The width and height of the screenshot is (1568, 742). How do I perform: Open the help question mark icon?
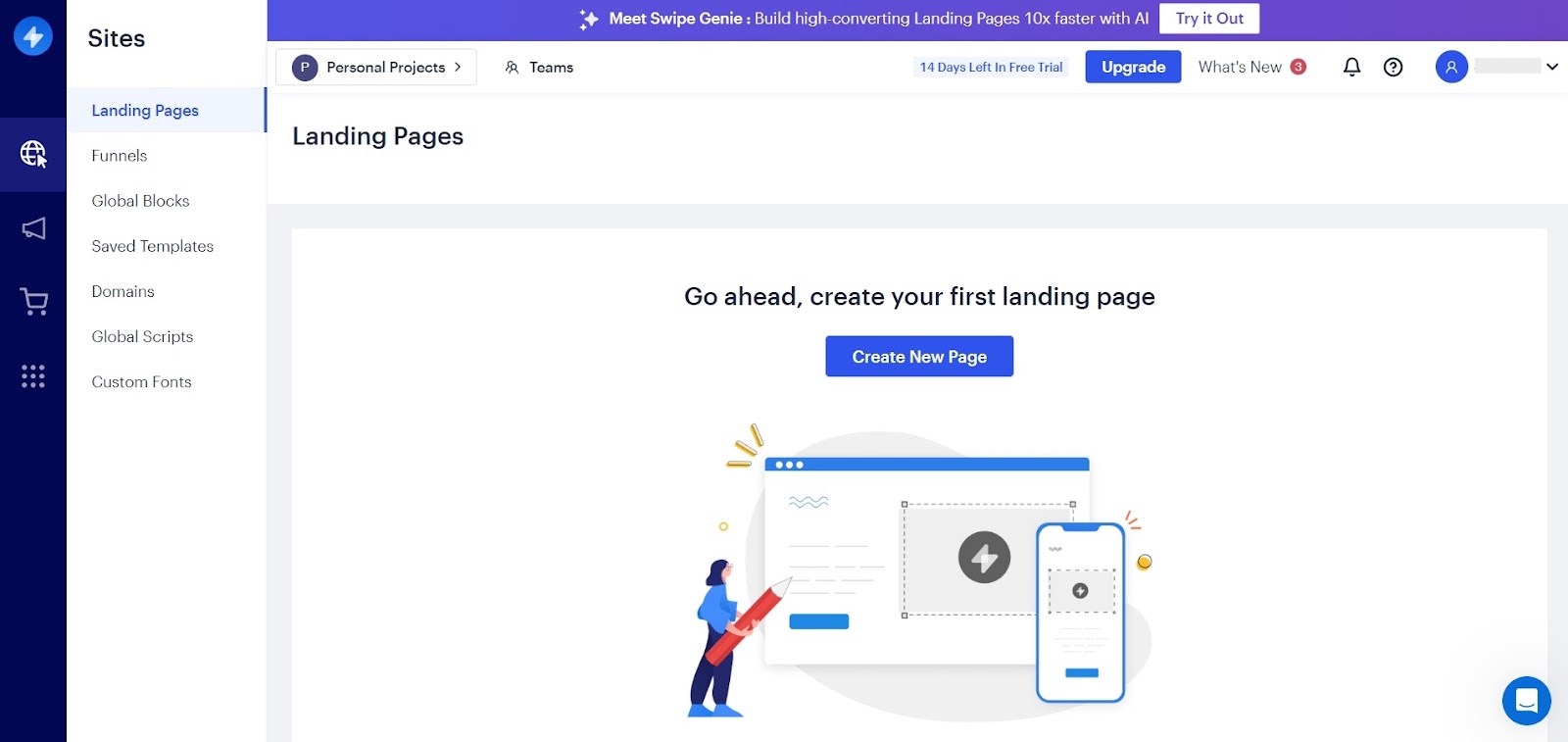(1393, 67)
